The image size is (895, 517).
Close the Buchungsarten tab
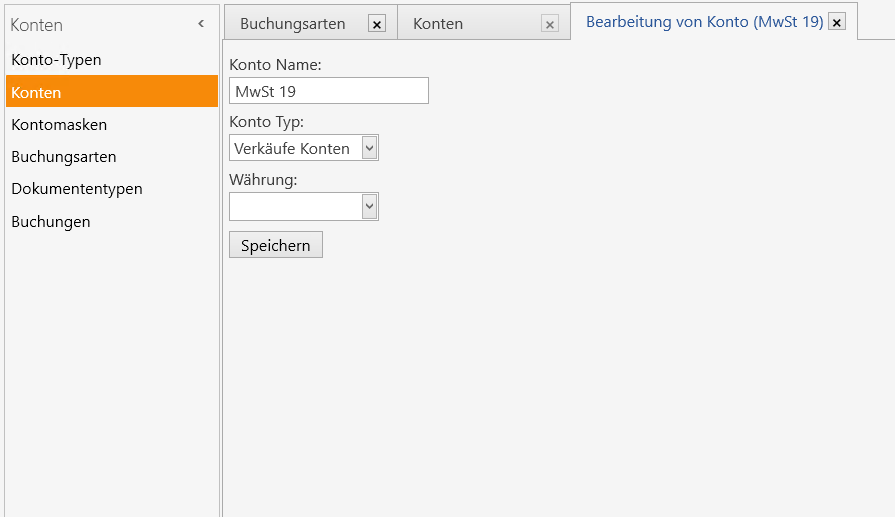pyautogui.click(x=377, y=24)
